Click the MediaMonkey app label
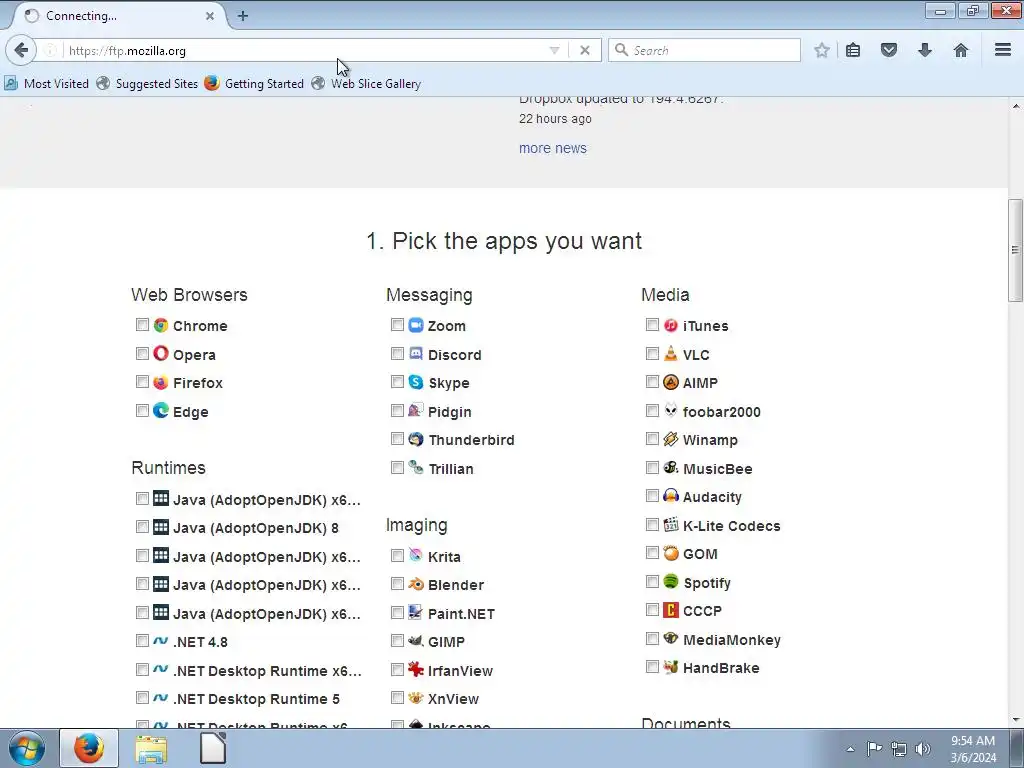 pos(731,640)
